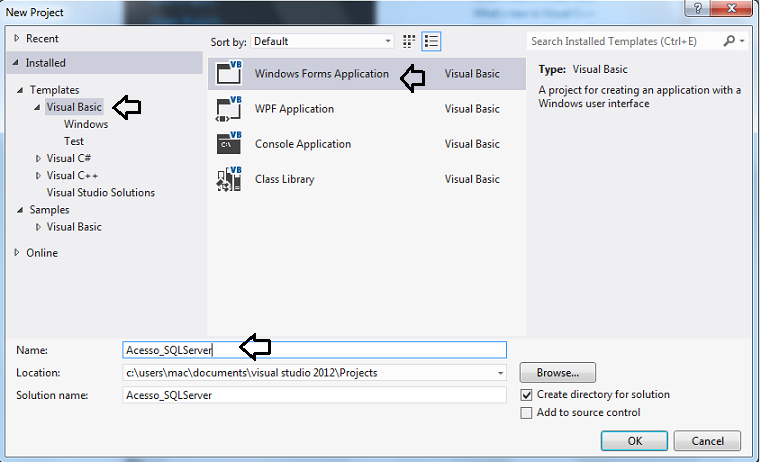Screen dimensions: 761x462
Task: Click the Browse... button
Action: point(558,373)
